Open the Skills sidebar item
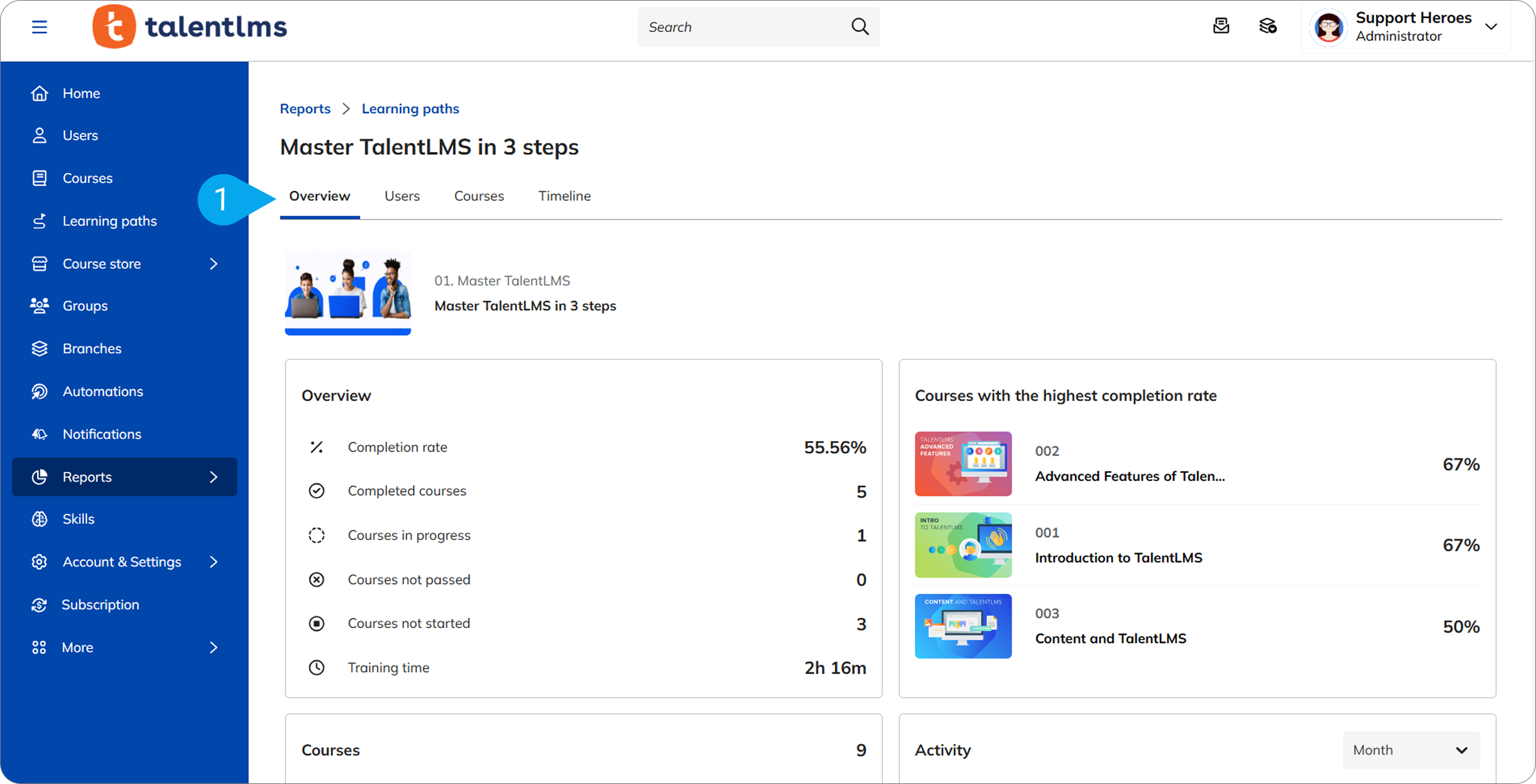1536x784 pixels. tap(78, 519)
